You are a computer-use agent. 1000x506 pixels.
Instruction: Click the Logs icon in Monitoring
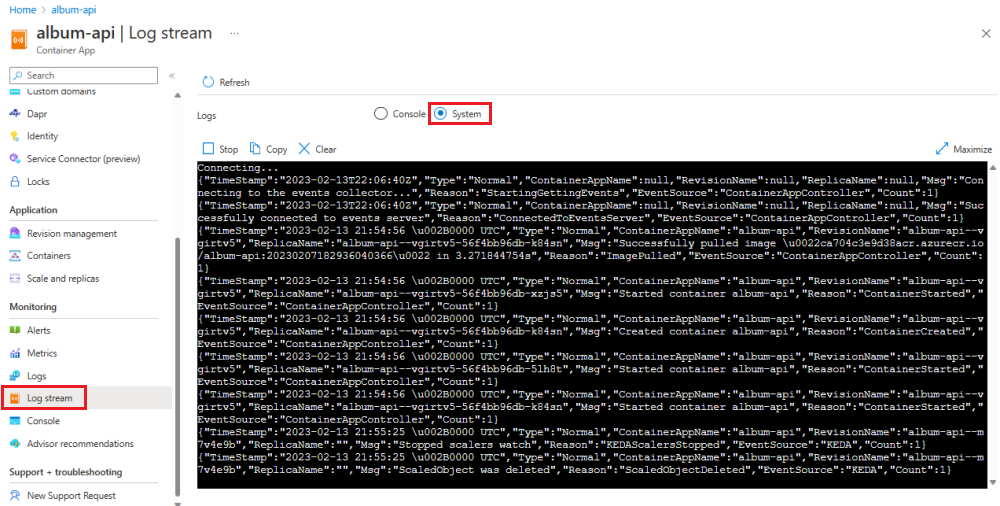pyautogui.click(x=15, y=376)
